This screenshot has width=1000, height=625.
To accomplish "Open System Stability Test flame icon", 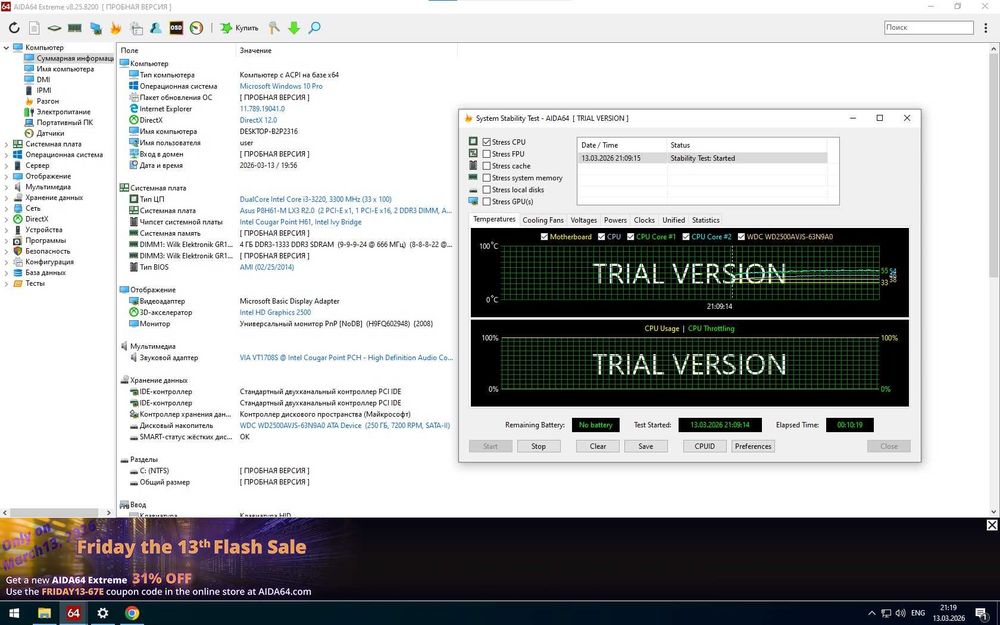I will 115,28.
